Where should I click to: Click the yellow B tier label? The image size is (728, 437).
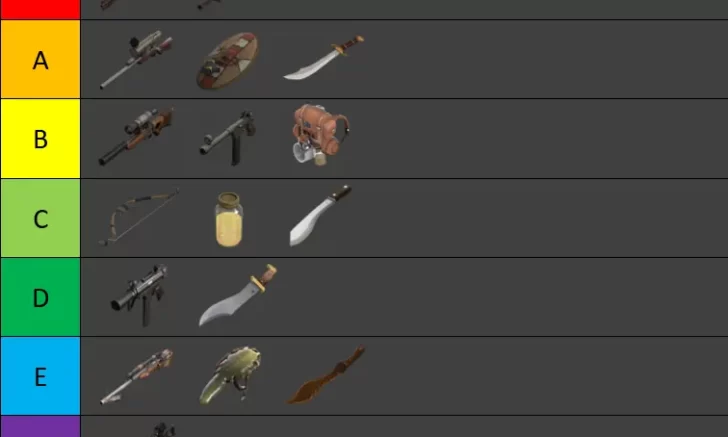[x=40, y=138]
